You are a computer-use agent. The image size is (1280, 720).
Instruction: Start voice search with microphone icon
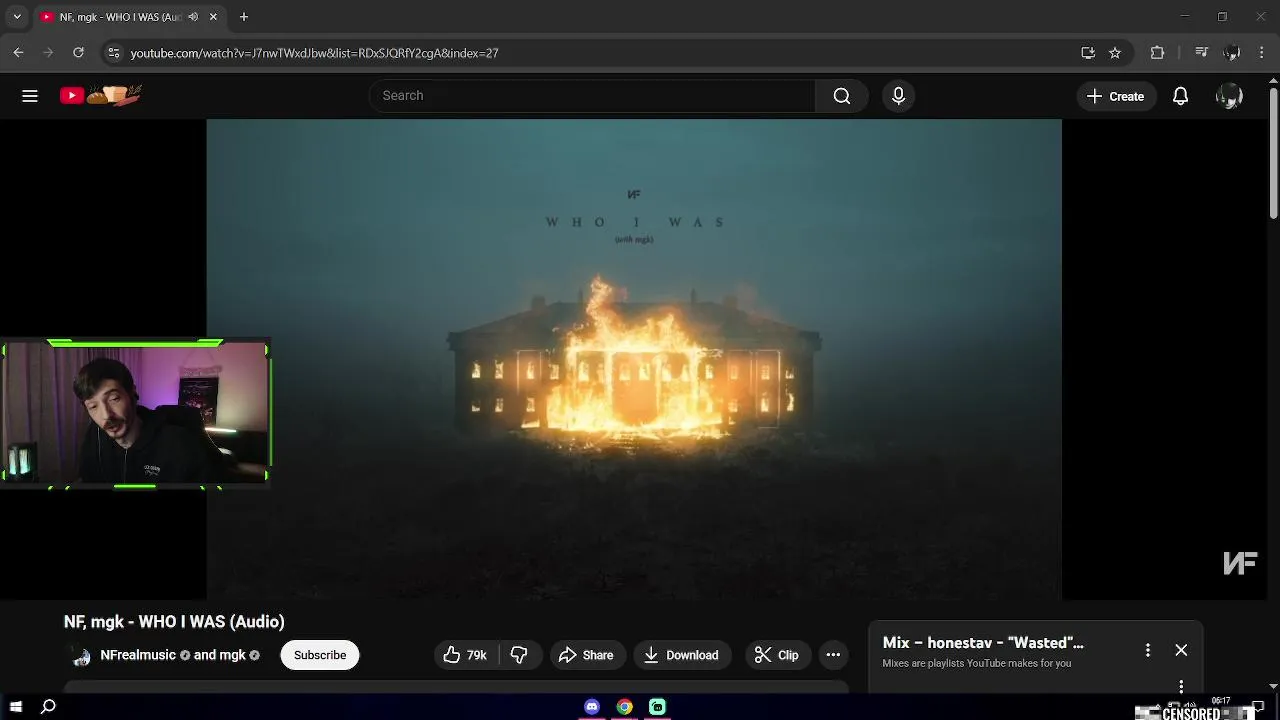(x=898, y=96)
